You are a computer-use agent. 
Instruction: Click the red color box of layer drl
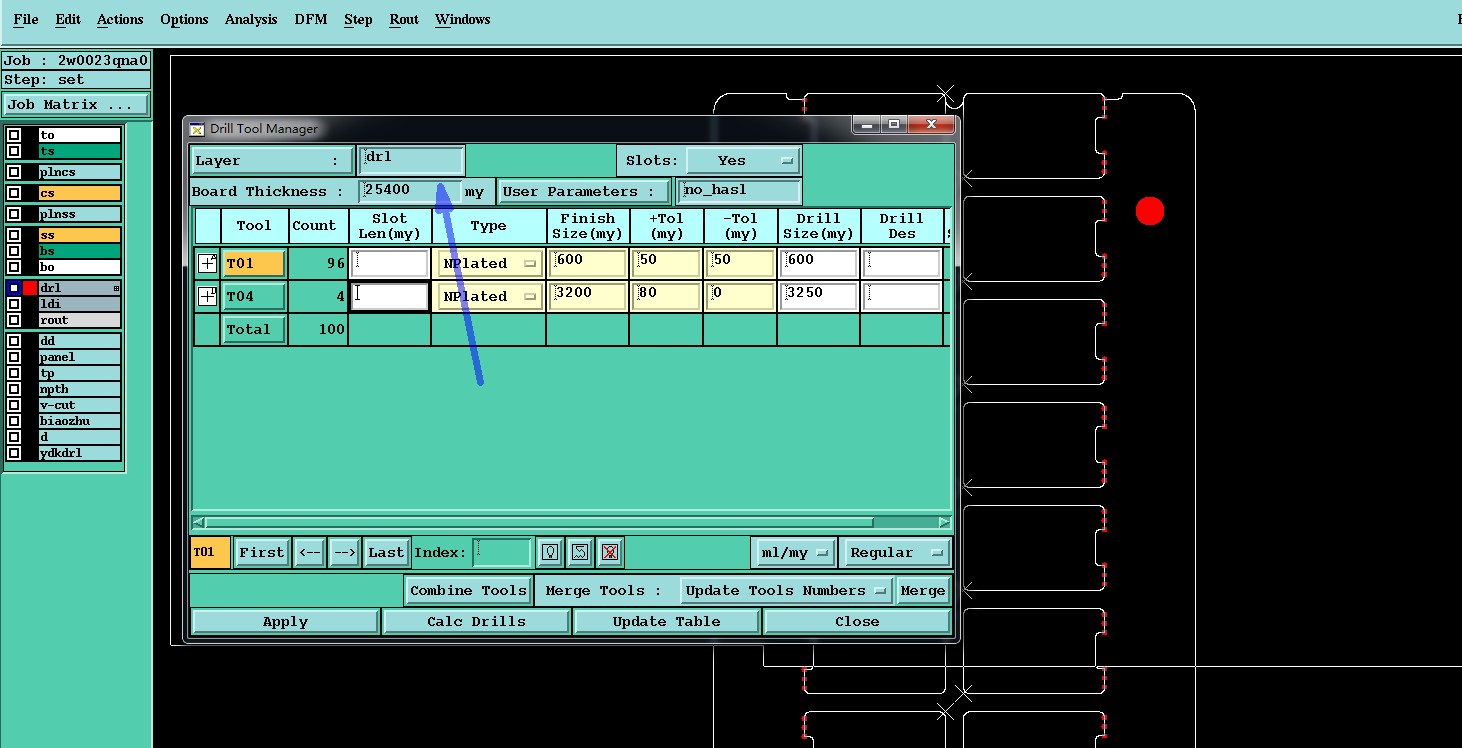[30, 288]
